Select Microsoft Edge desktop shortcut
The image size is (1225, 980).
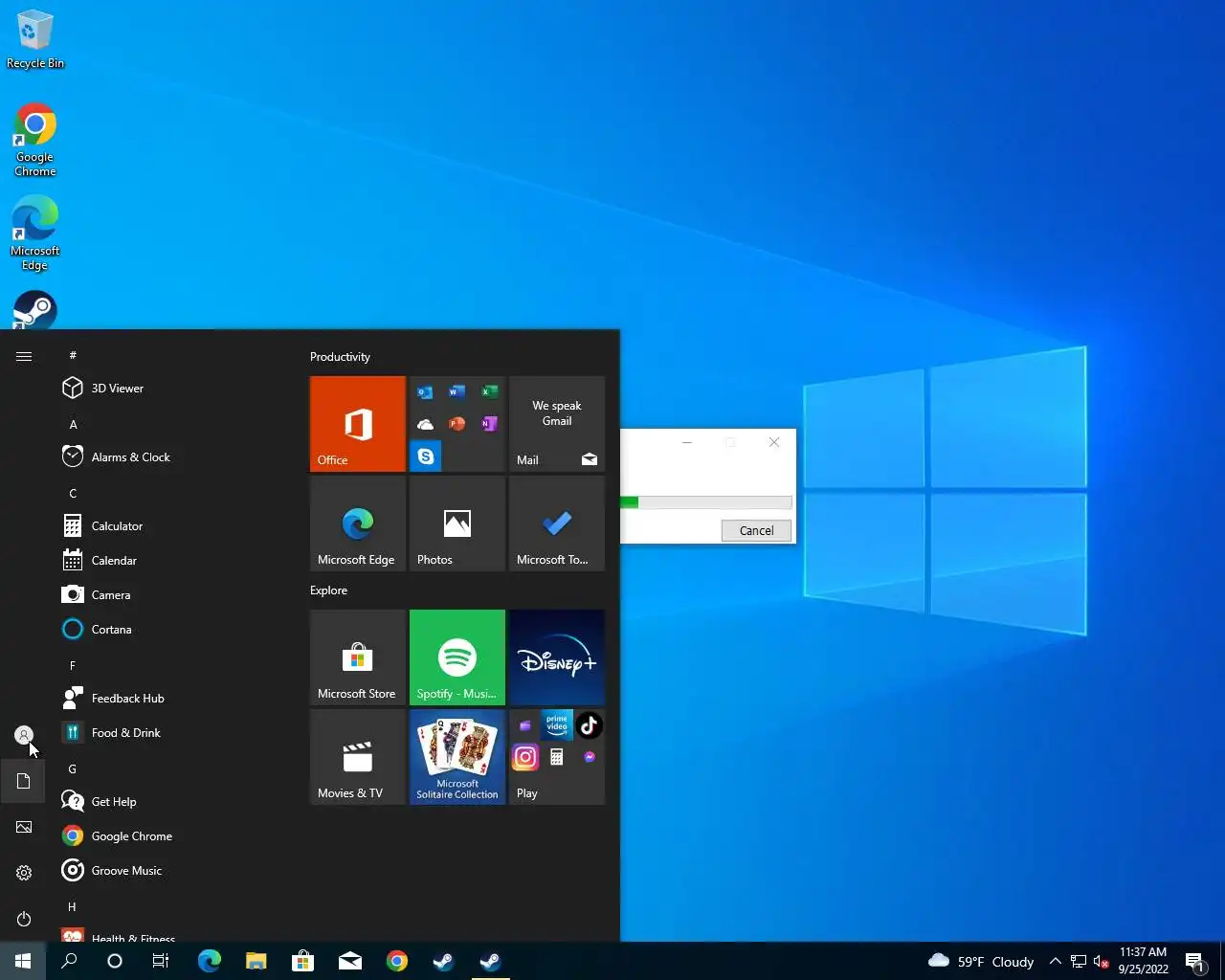[x=35, y=234]
